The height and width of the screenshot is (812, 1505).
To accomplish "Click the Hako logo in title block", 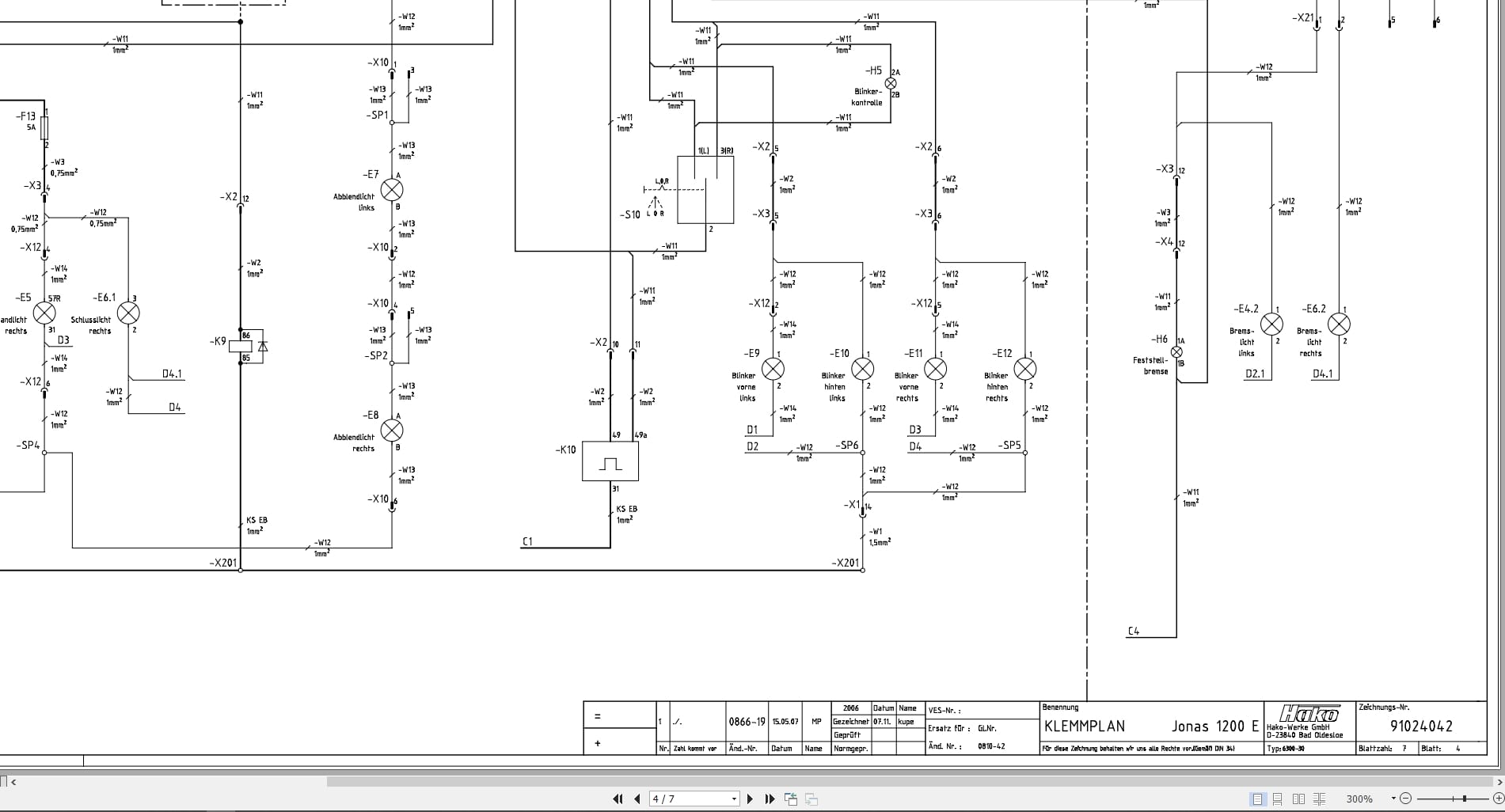I will tap(1309, 714).
